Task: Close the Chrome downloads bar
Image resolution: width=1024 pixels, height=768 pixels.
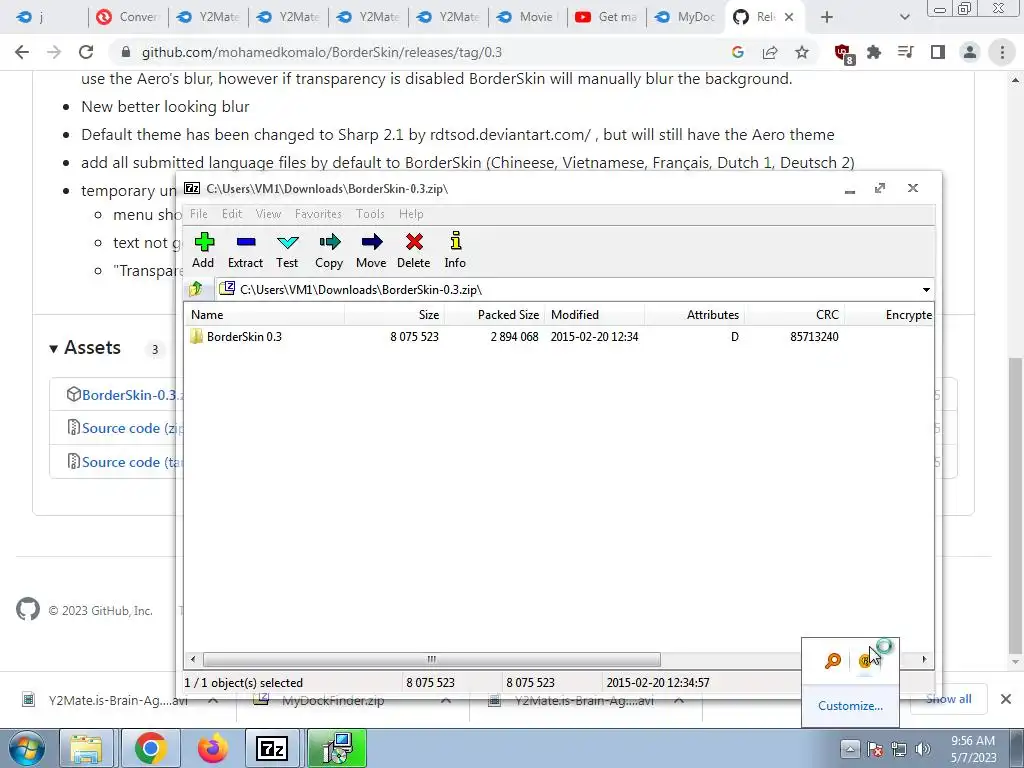Action: click(x=1006, y=699)
